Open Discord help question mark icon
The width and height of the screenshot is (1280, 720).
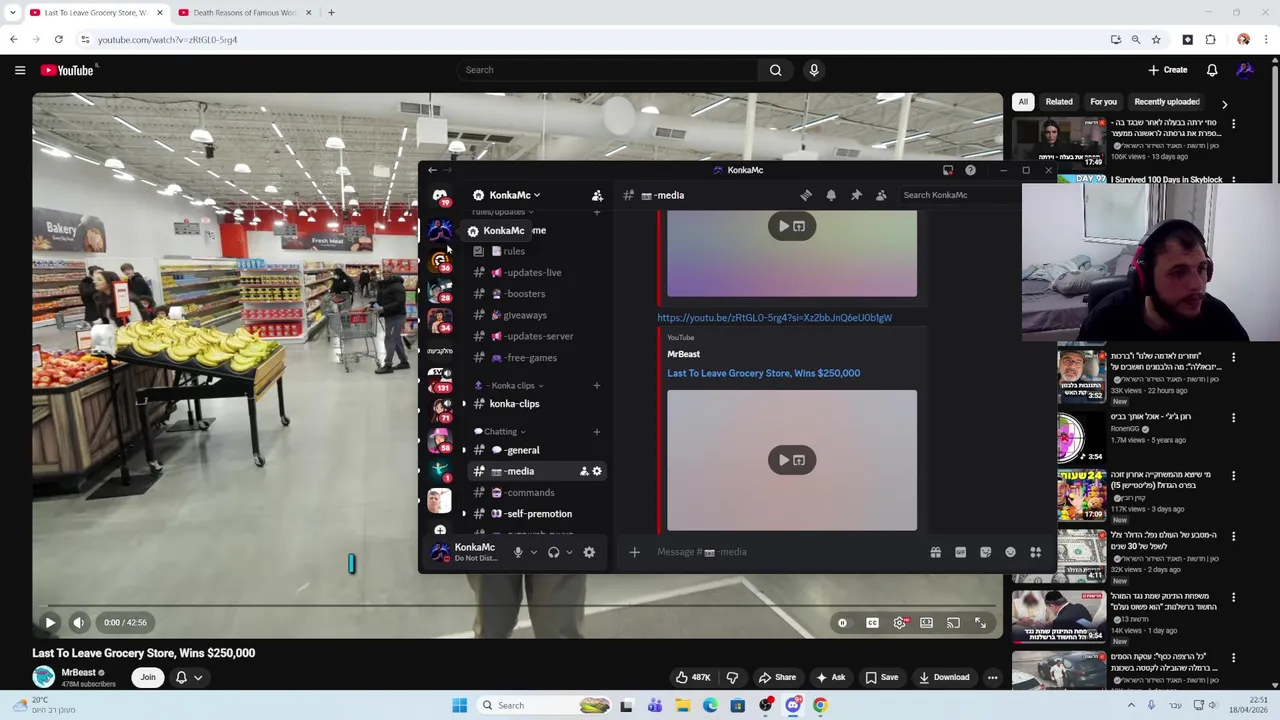pyautogui.click(x=970, y=170)
